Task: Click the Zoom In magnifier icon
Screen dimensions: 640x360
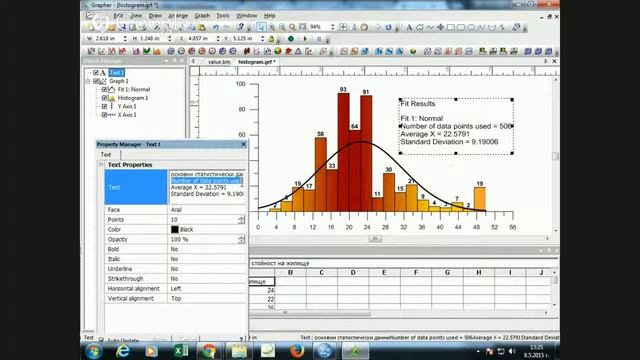Action: click(x=272, y=27)
